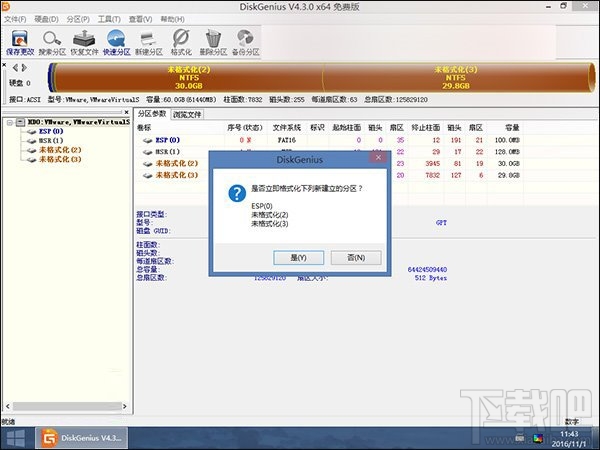
Task: Close the DiskGenius format confirmation dialog
Action: point(378,157)
